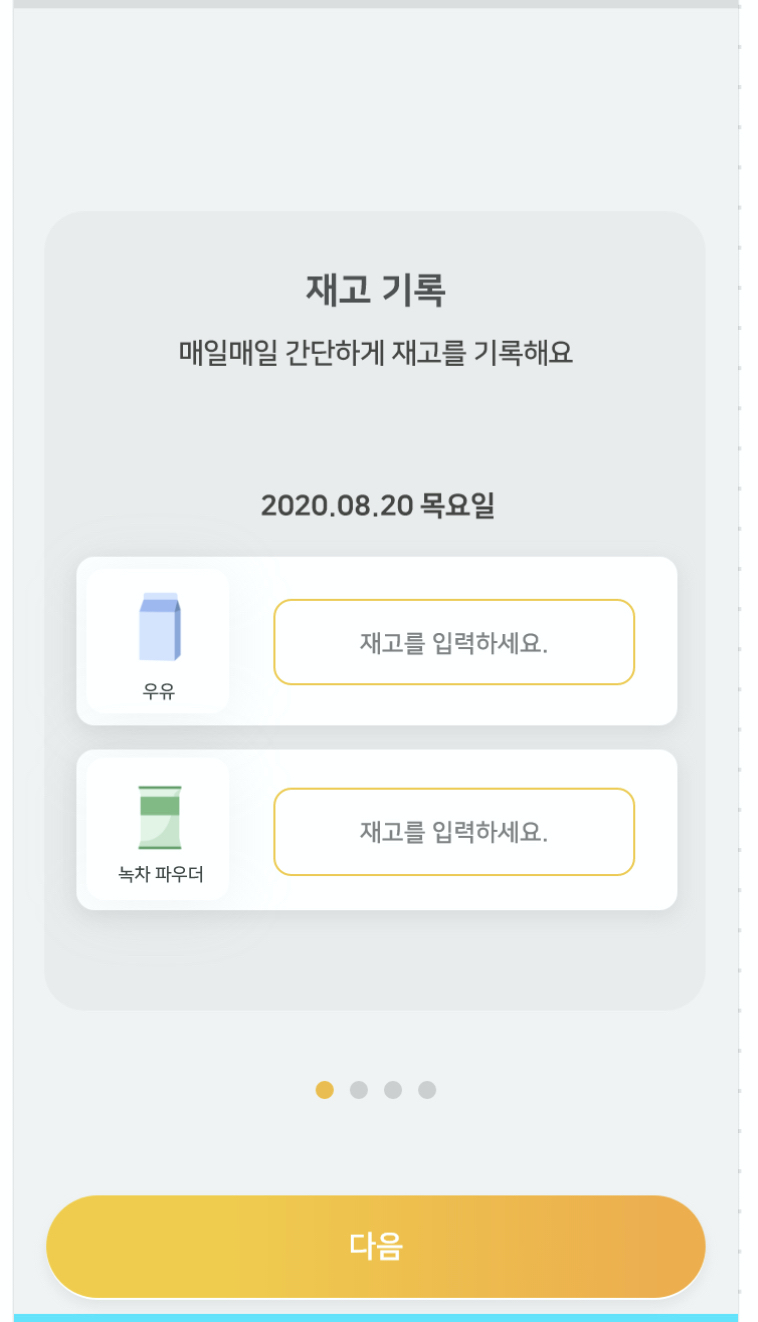The image size is (758, 1322).
Task: Select the 녹차 파우더 item label
Action: click(x=160, y=875)
